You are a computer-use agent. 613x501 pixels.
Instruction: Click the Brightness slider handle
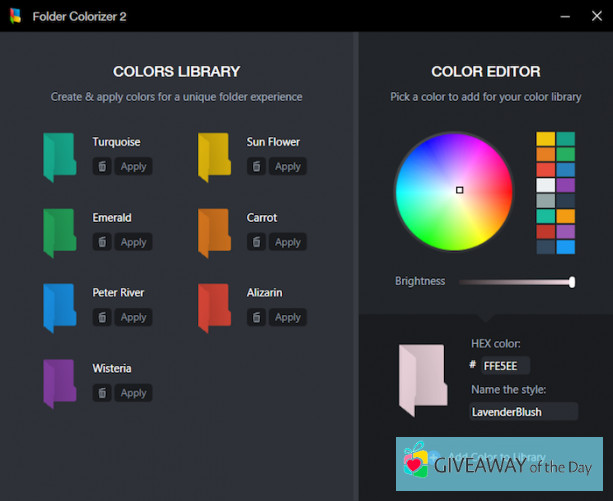click(571, 282)
